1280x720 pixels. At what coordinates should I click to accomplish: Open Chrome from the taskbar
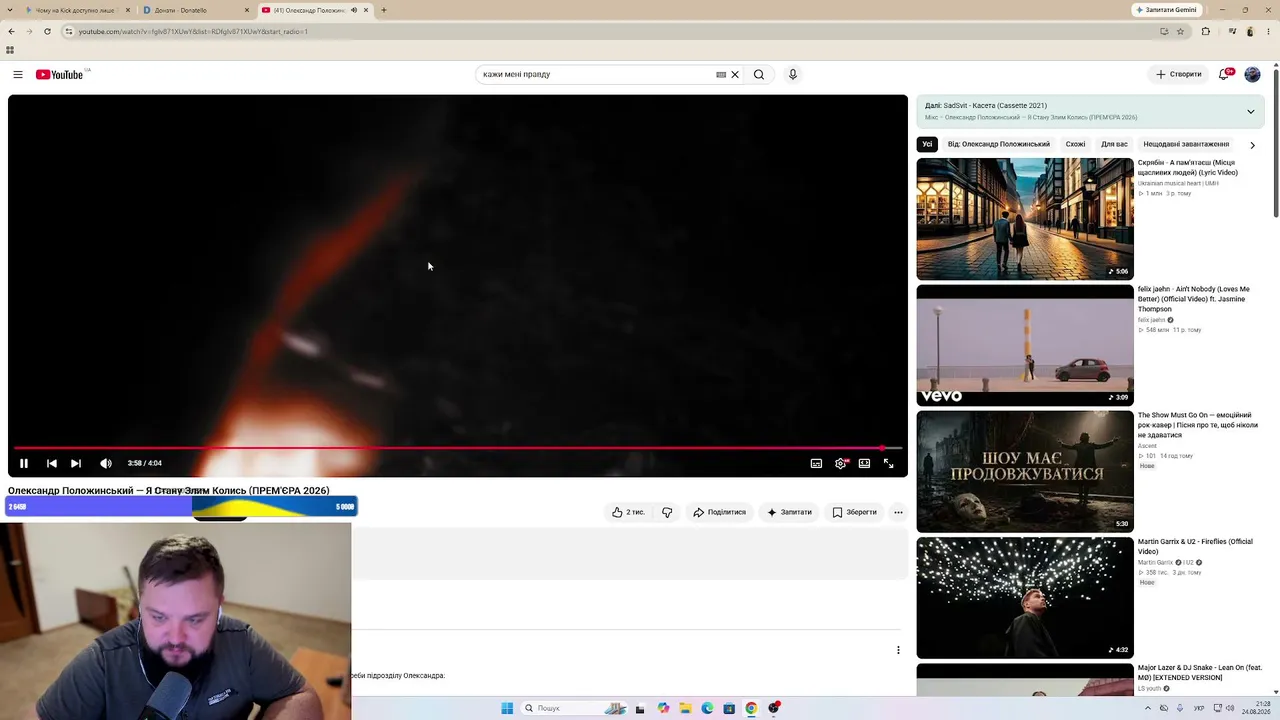coord(751,708)
